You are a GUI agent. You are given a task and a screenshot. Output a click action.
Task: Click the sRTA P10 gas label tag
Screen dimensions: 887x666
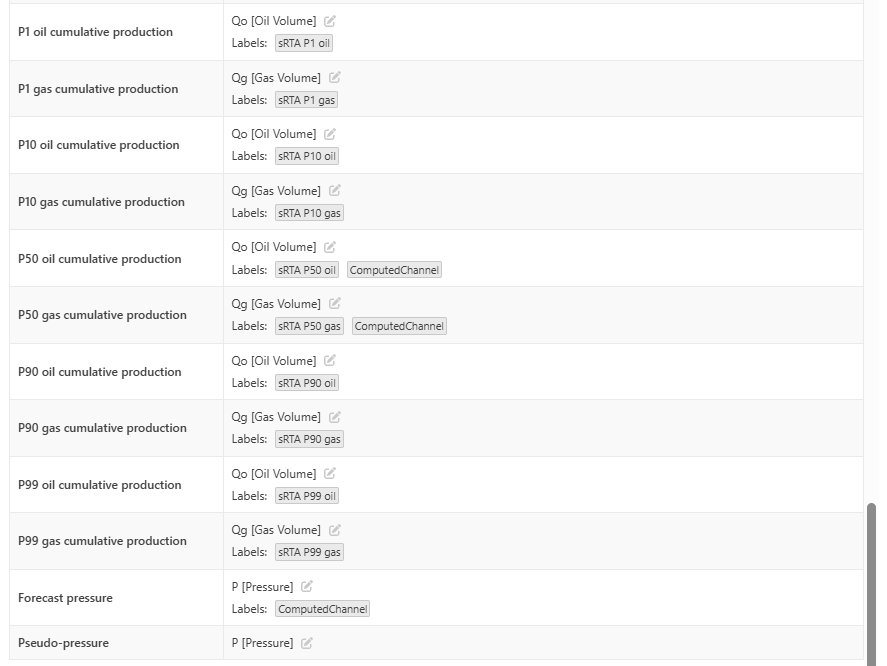click(x=309, y=213)
